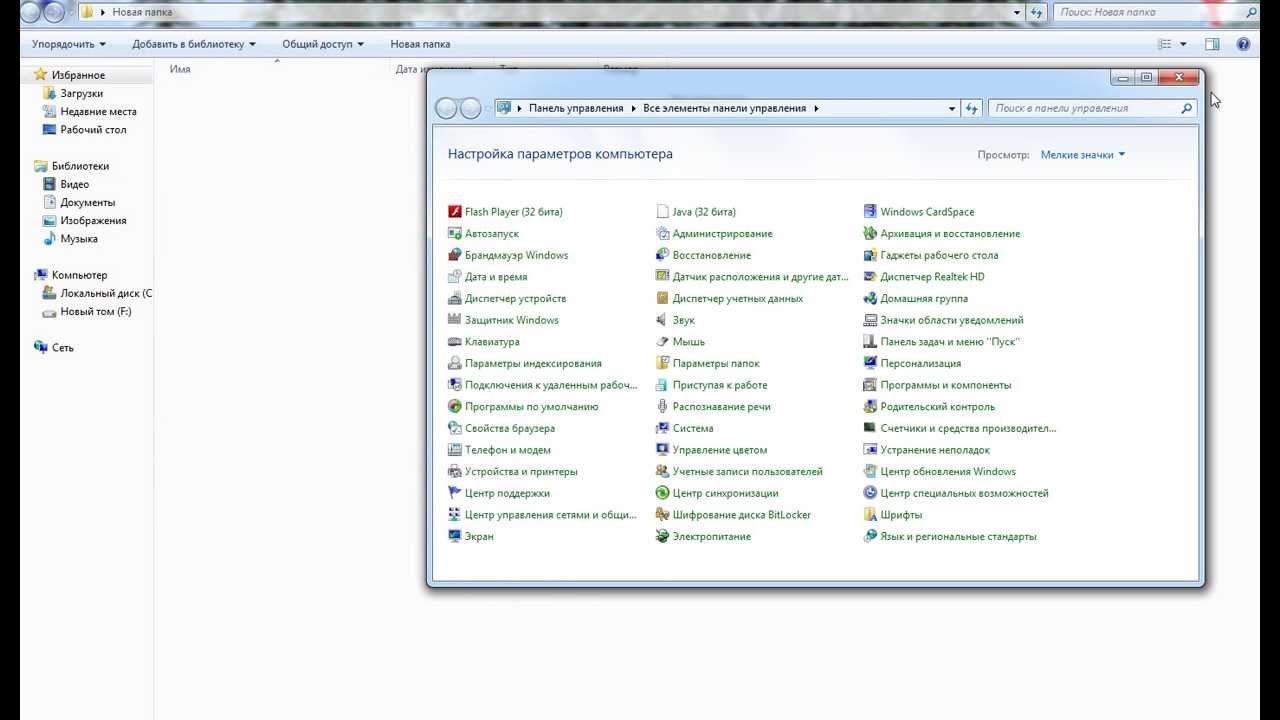
Task: Expand the Explorer view options arrow
Action: click(x=1183, y=44)
